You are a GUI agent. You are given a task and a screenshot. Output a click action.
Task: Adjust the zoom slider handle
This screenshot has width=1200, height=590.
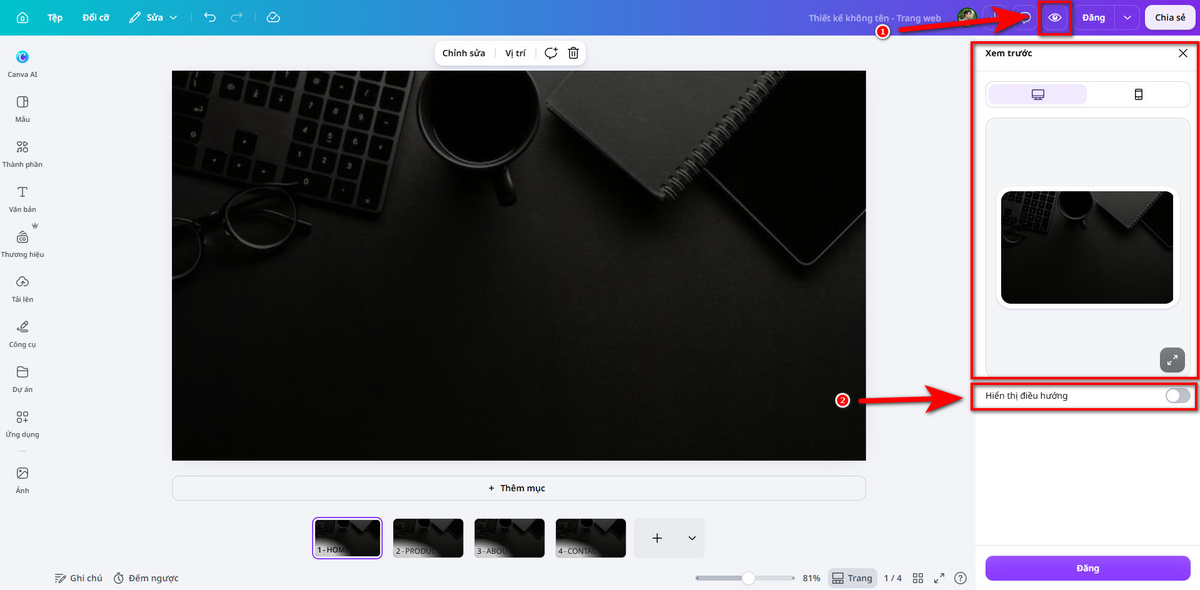click(x=748, y=578)
